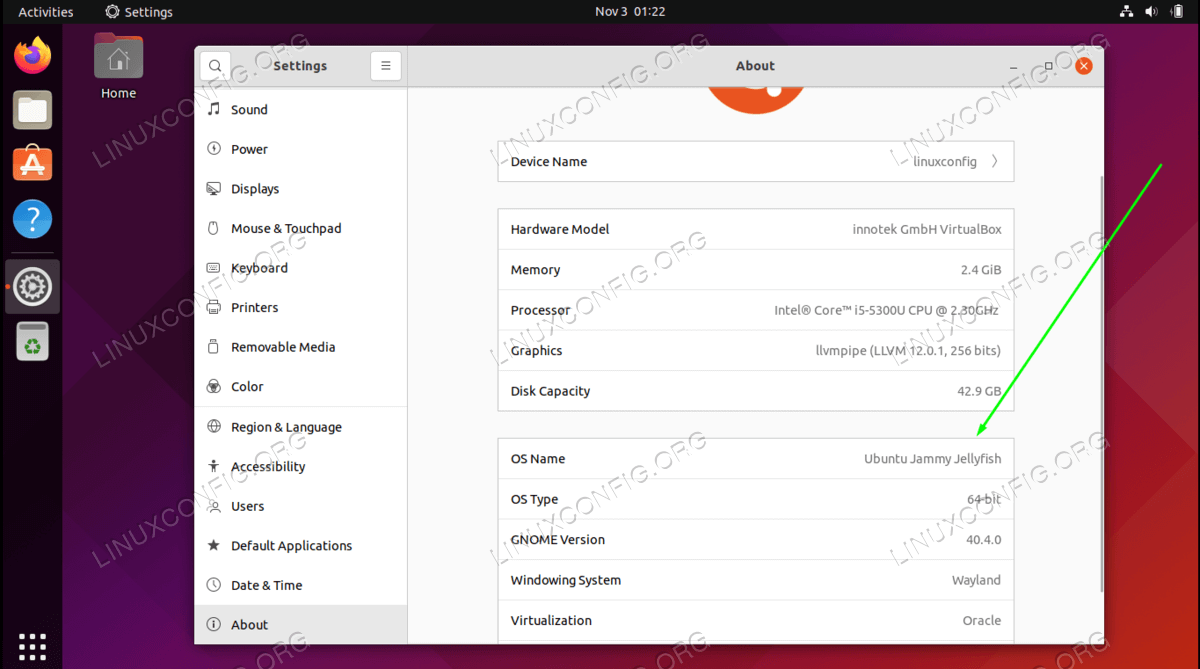Click the Graphics value llvmpipe
Screen dimensions: 1200x669
point(908,351)
